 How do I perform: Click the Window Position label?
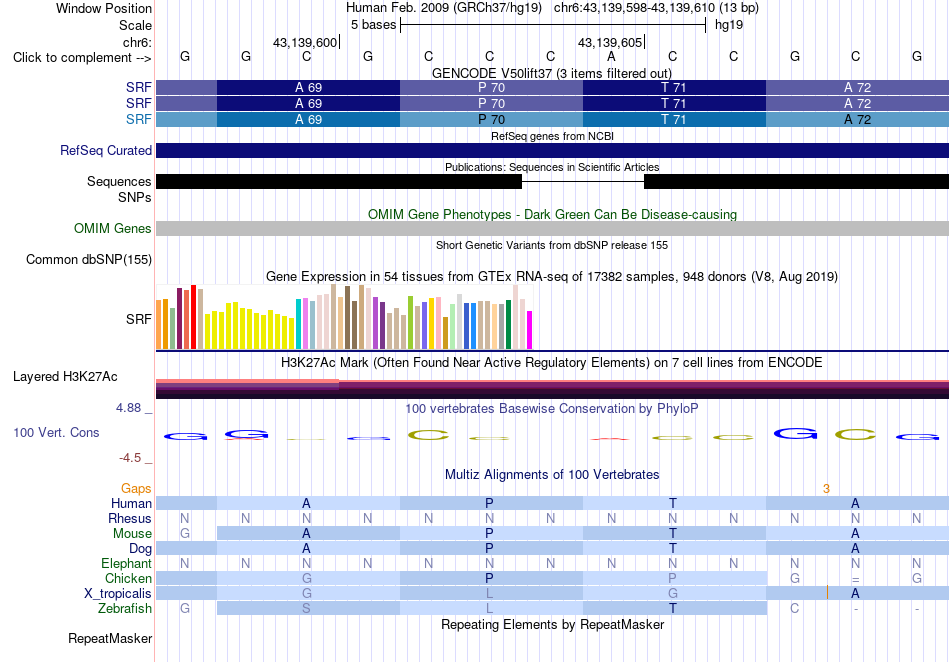[x=104, y=8]
